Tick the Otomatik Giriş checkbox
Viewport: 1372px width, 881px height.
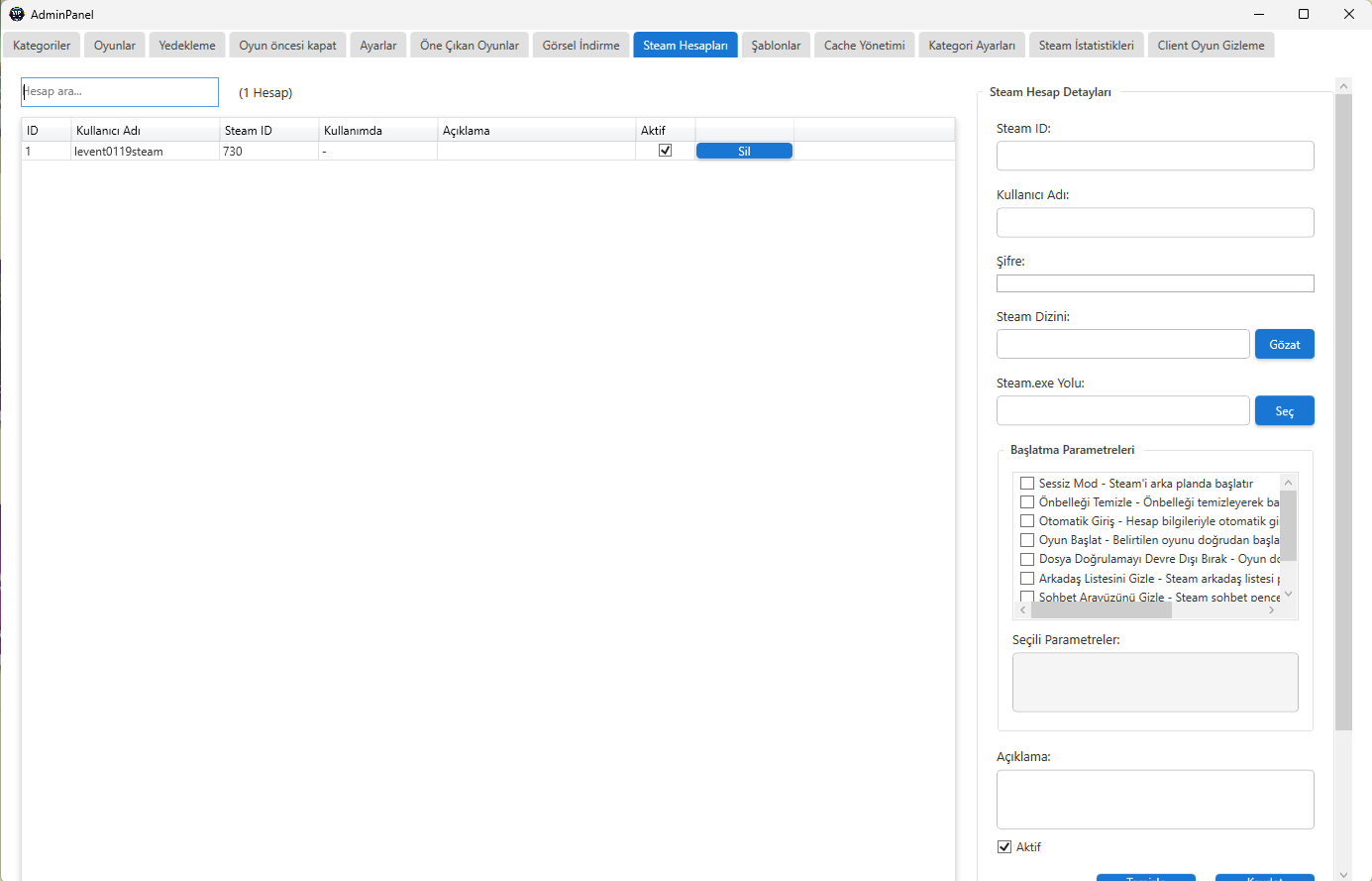1027,521
